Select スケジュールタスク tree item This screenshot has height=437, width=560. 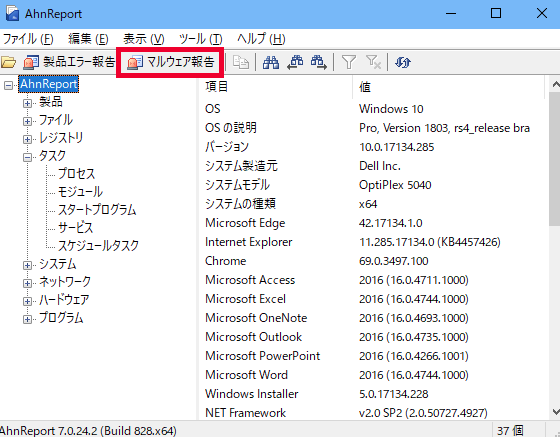coord(98,245)
